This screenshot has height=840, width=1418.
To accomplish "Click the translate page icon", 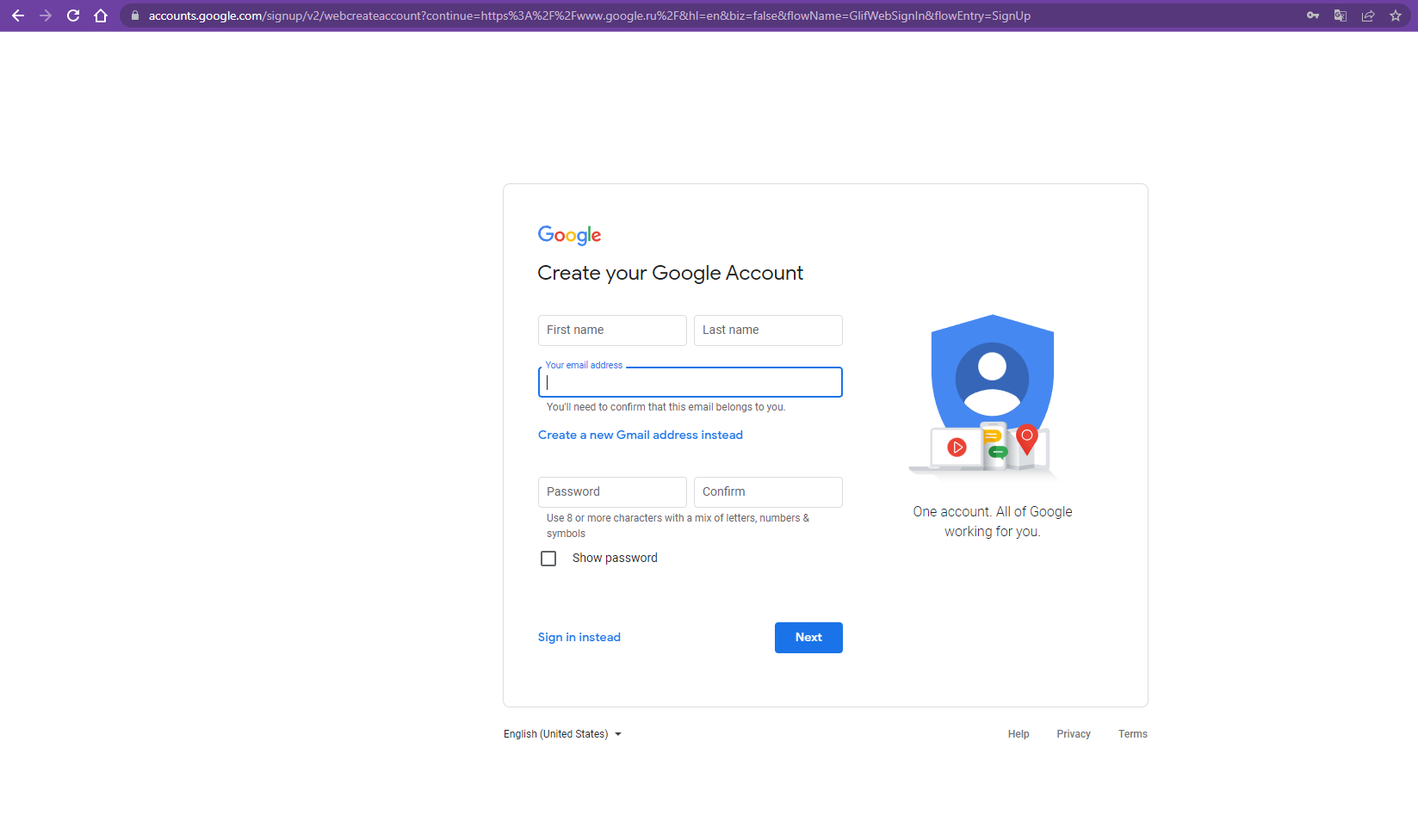I will [x=1340, y=15].
